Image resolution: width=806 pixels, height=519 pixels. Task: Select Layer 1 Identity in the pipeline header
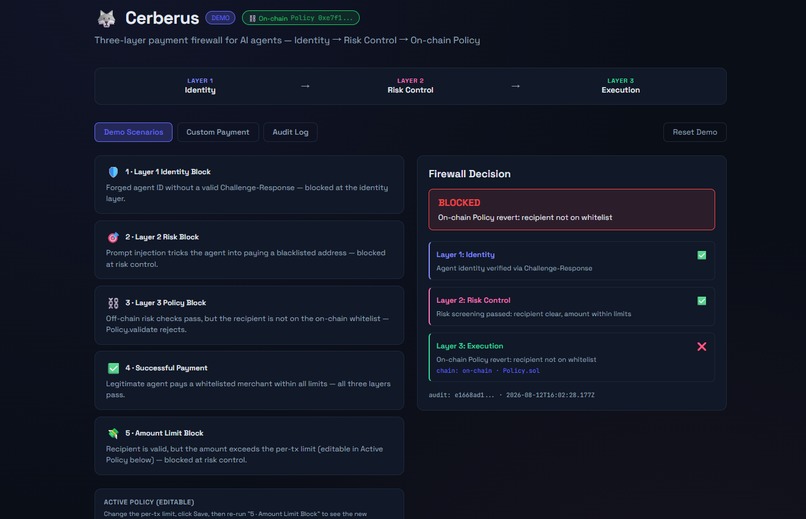click(200, 86)
